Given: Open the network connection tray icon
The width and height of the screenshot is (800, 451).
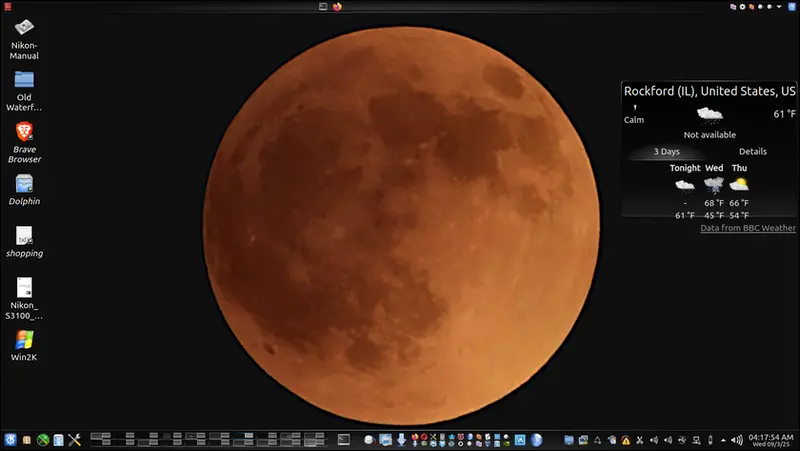Looking at the screenshot, I should click(x=696, y=440).
